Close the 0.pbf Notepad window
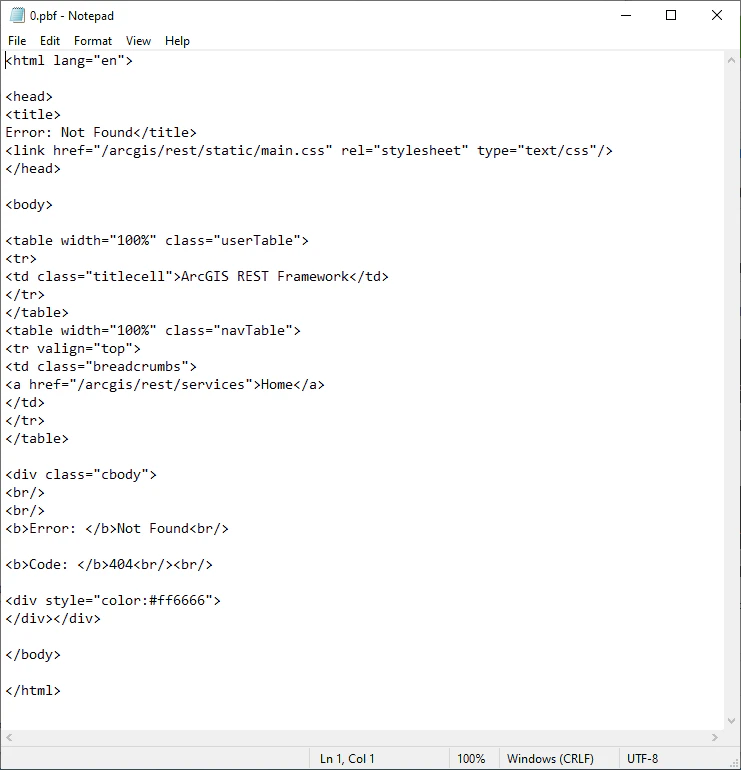The image size is (741, 770). (716, 15)
